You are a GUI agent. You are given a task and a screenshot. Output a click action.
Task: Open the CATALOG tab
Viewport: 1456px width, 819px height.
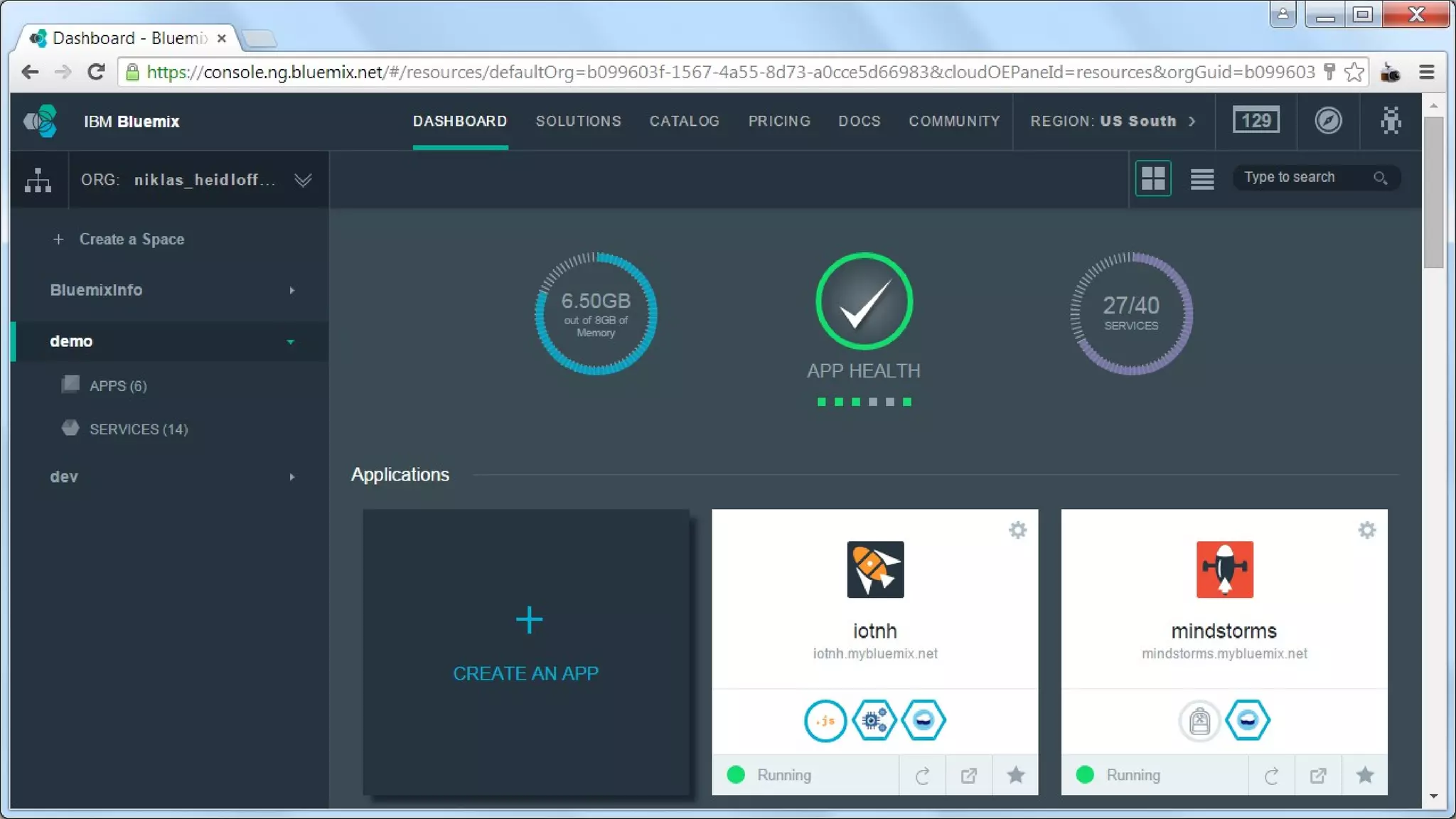pyautogui.click(x=684, y=121)
